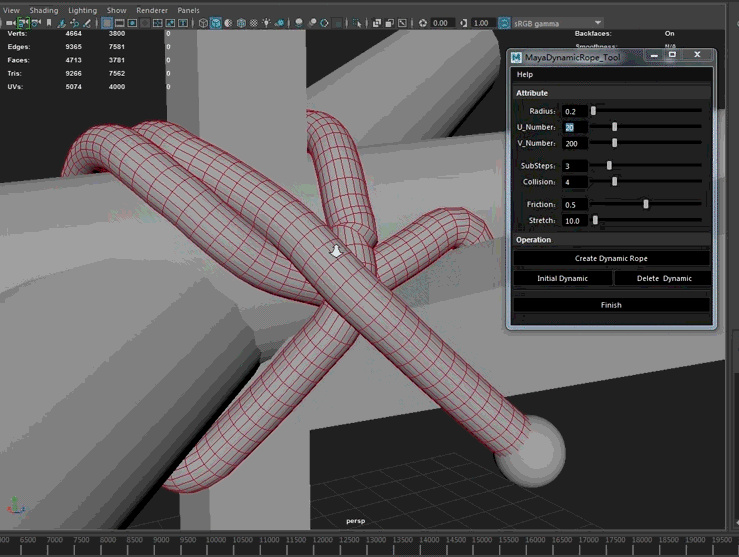Click the Delete Dynamic button

664,278
